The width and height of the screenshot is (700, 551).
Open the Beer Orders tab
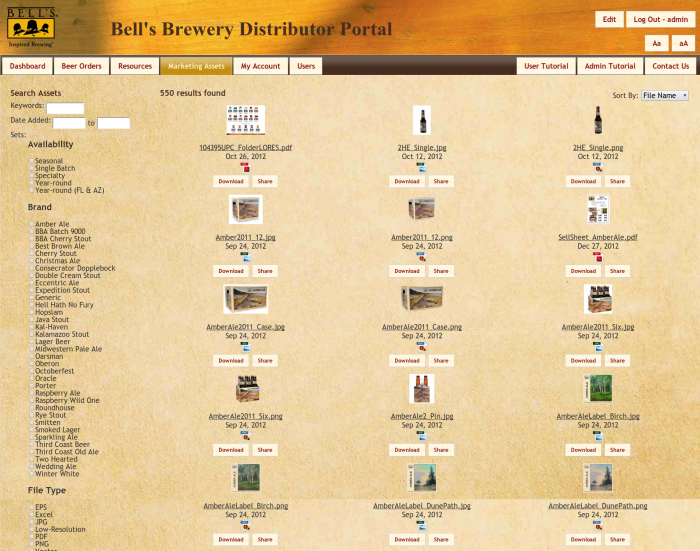[x=81, y=66]
